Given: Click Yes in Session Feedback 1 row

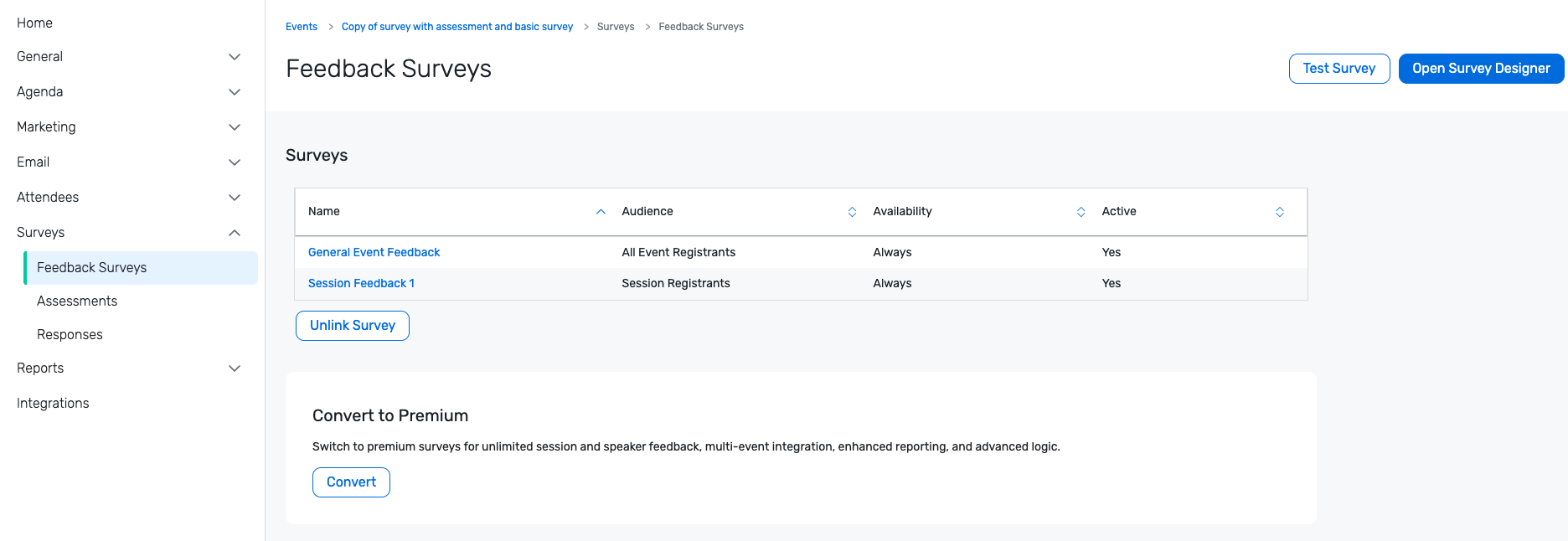Looking at the screenshot, I should point(1112,283).
